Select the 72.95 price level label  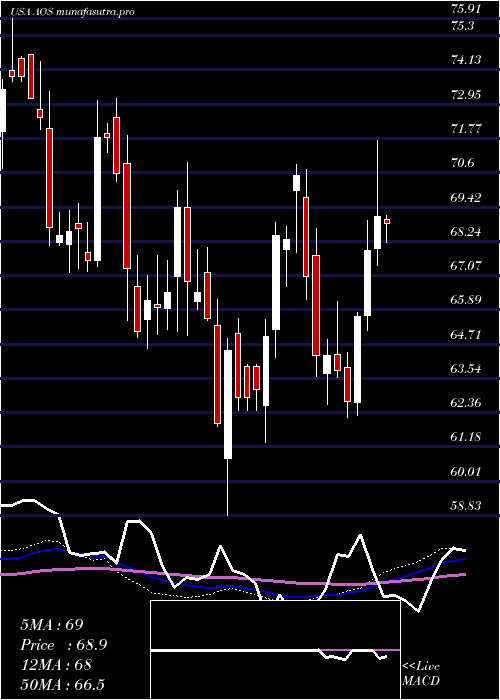point(466,95)
